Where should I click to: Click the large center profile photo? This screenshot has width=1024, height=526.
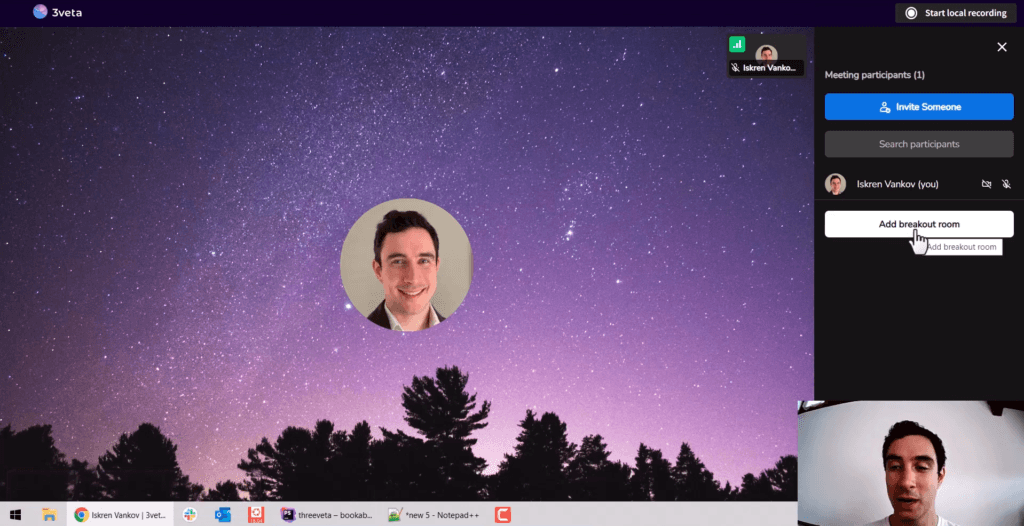[406, 264]
